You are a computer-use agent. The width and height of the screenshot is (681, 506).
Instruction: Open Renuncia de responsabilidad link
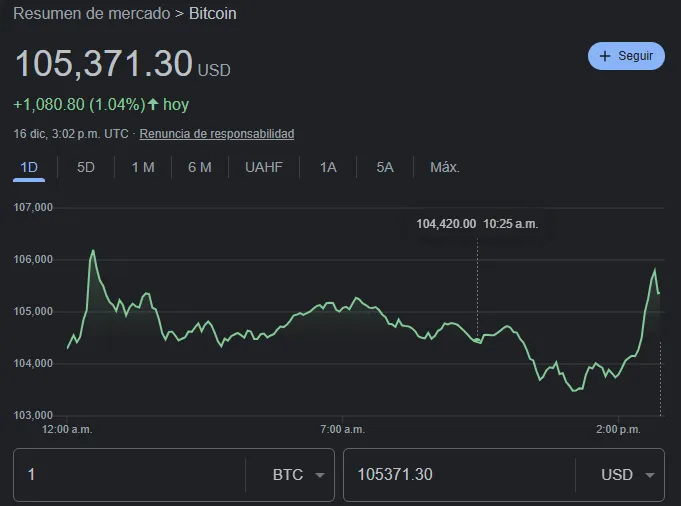click(217, 134)
